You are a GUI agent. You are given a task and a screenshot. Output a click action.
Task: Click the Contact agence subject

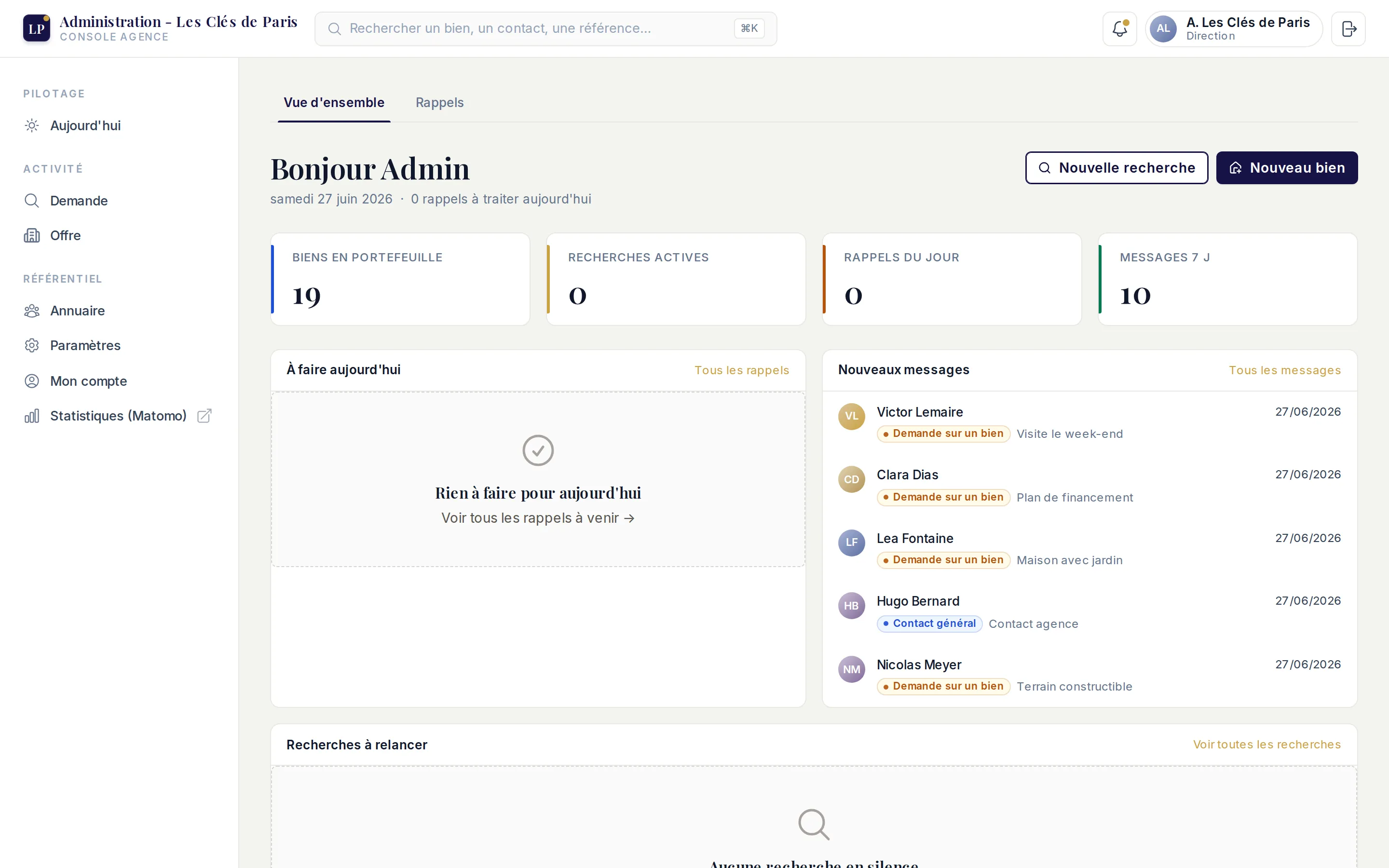[x=1033, y=624]
